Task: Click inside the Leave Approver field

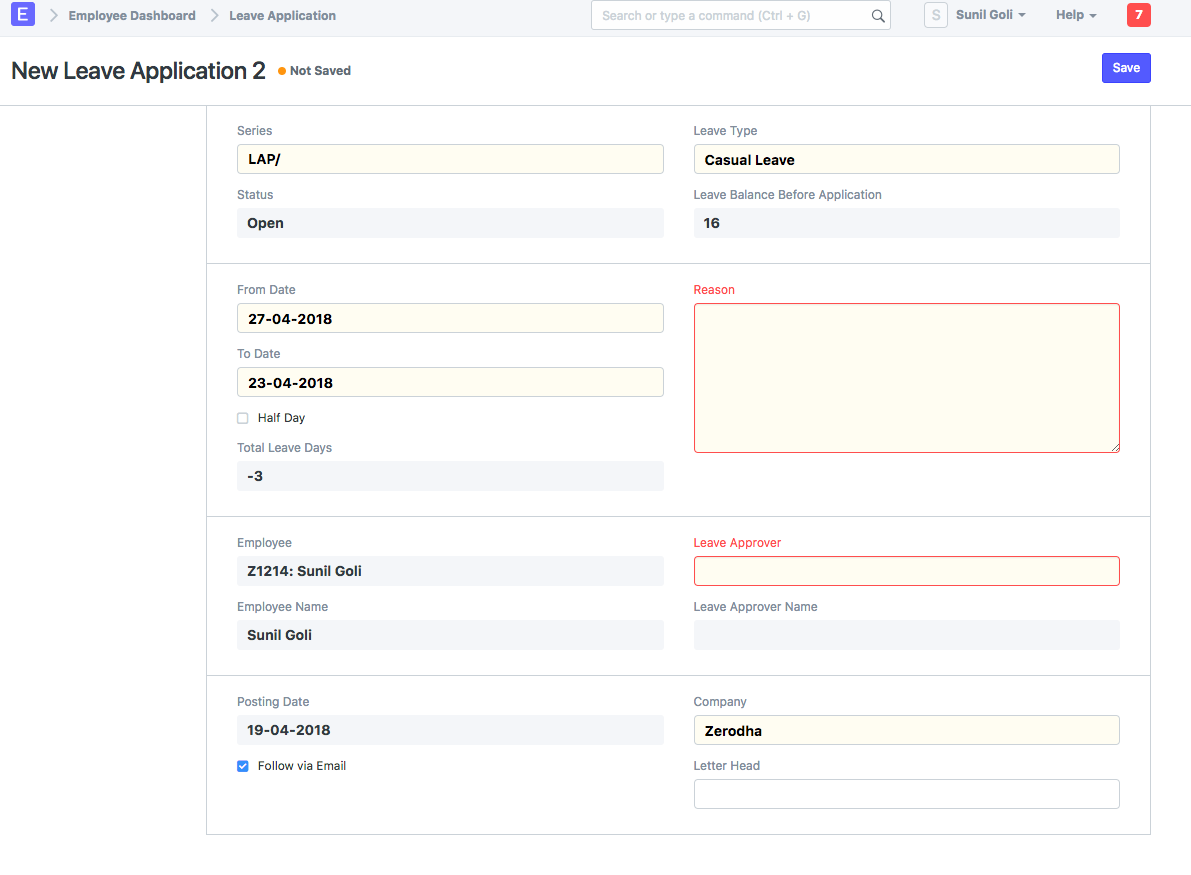Action: (x=906, y=571)
